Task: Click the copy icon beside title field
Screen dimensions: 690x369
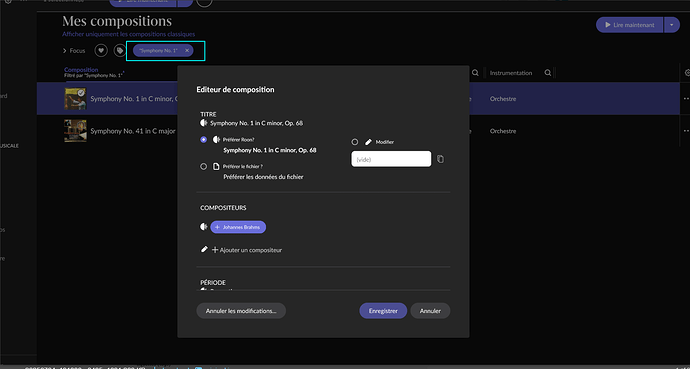Action: click(440, 159)
